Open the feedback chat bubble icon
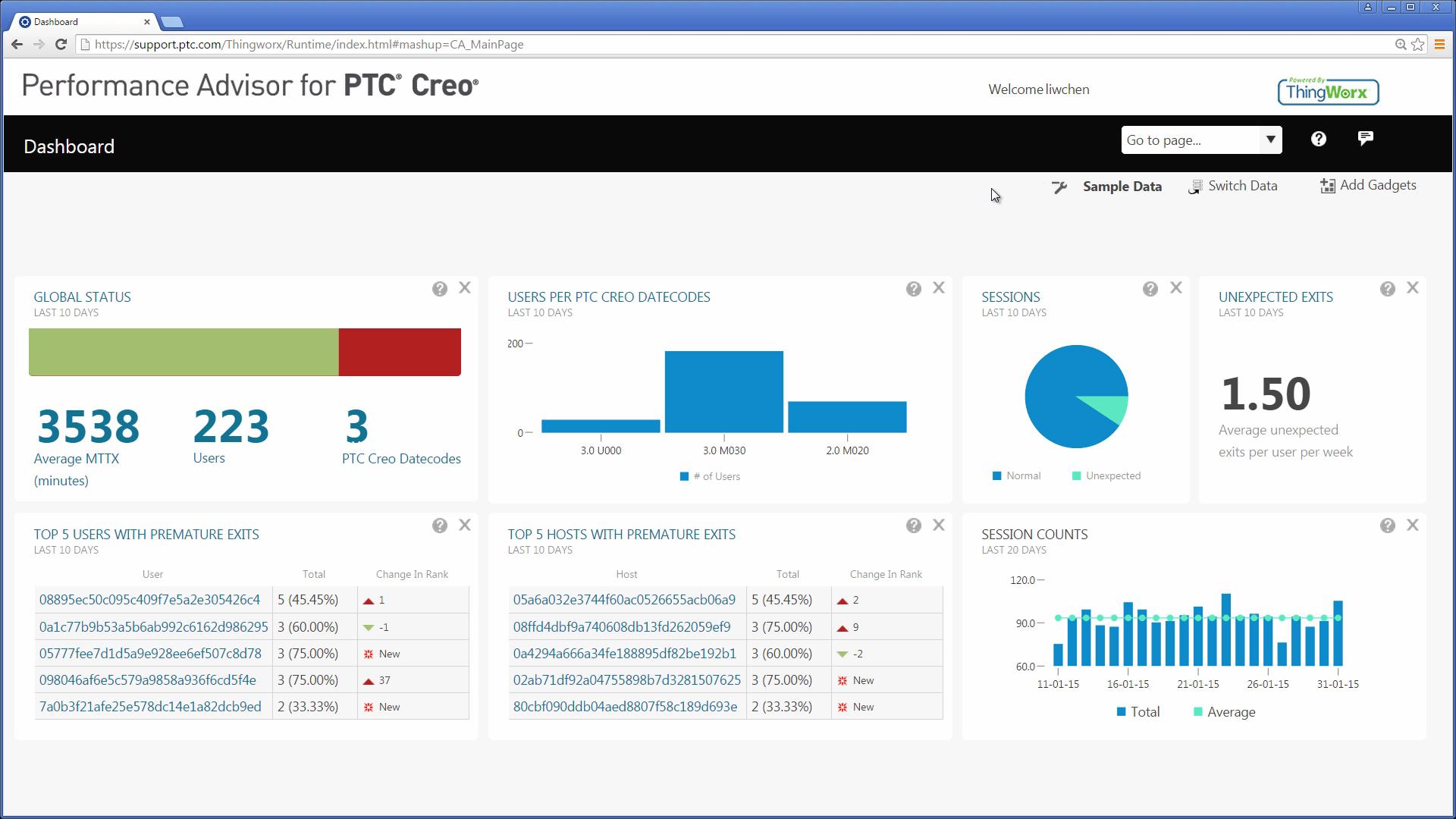 pyautogui.click(x=1365, y=138)
